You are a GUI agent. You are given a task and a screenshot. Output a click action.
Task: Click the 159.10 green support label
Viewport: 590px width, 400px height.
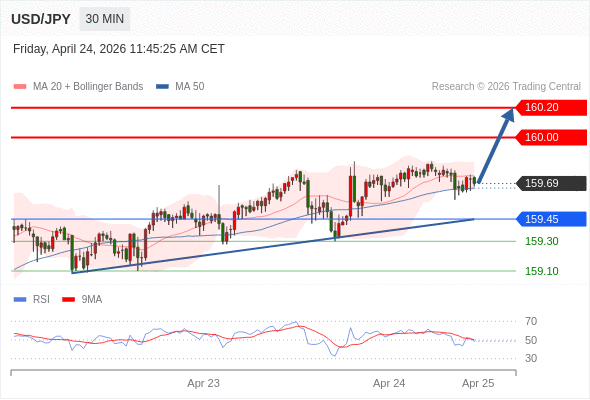(x=541, y=271)
